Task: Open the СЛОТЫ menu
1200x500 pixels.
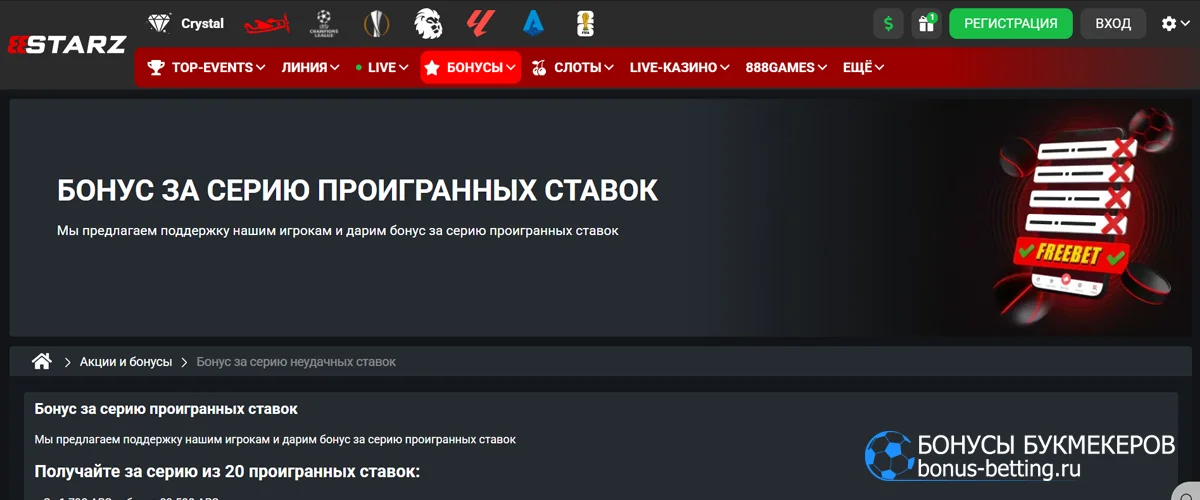Action: 574,68
